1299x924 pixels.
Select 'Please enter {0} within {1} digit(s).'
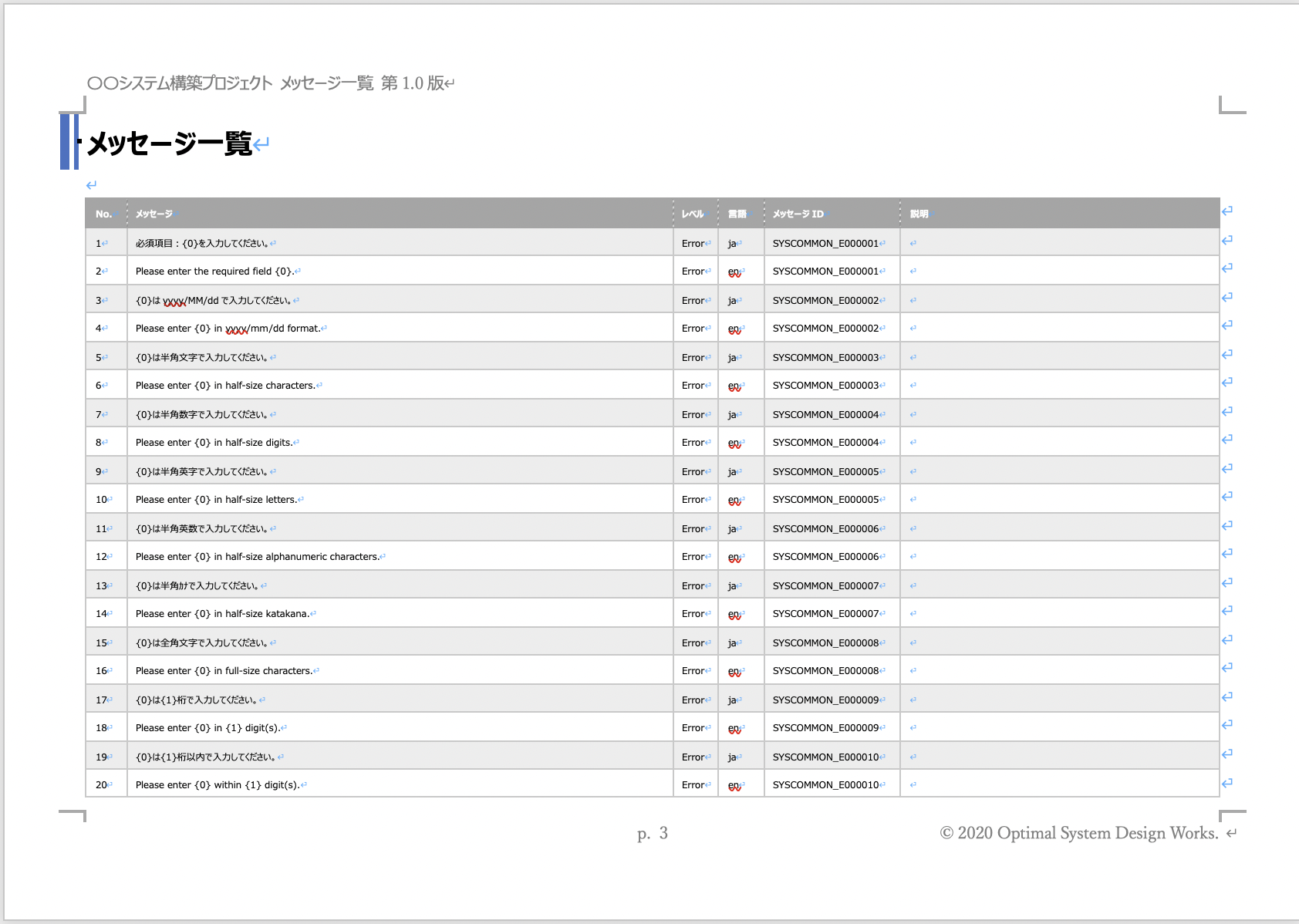(x=218, y=785)
